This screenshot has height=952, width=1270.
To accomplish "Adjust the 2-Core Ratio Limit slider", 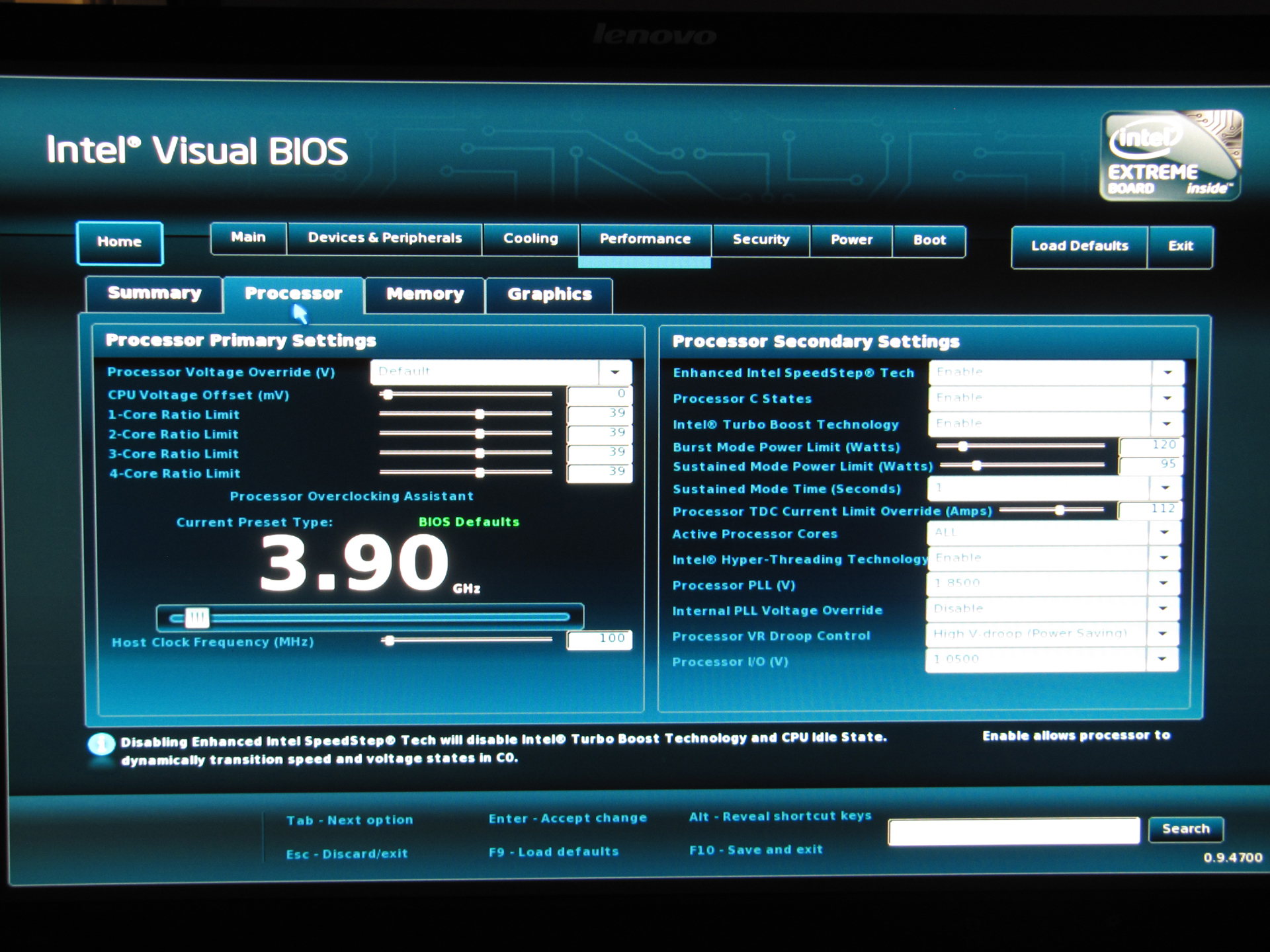I will pos(466,434).
